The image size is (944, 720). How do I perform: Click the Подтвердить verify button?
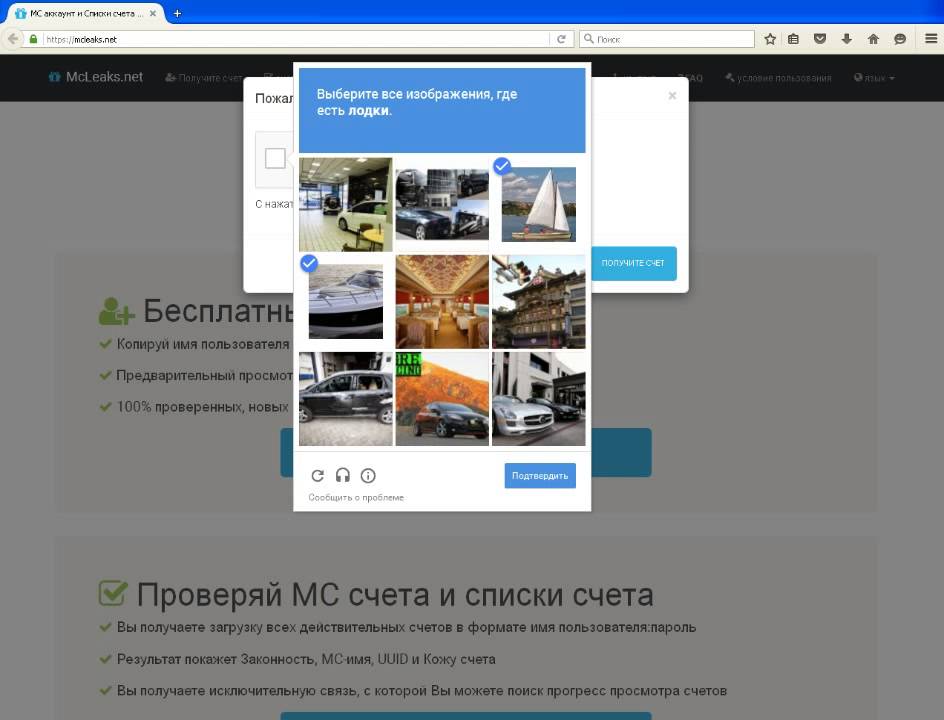540,476
